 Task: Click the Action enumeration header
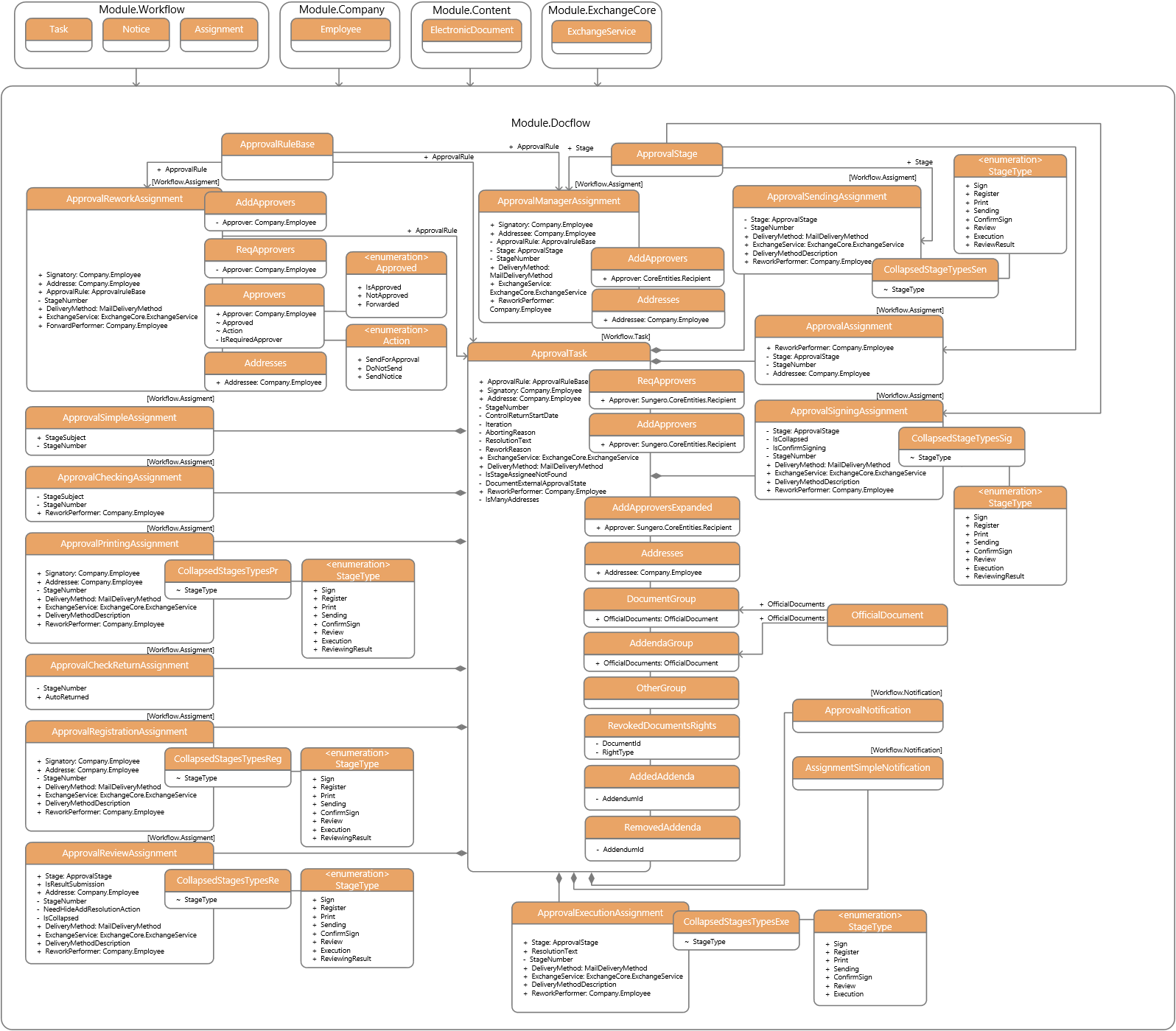click(x=396, y=336)
